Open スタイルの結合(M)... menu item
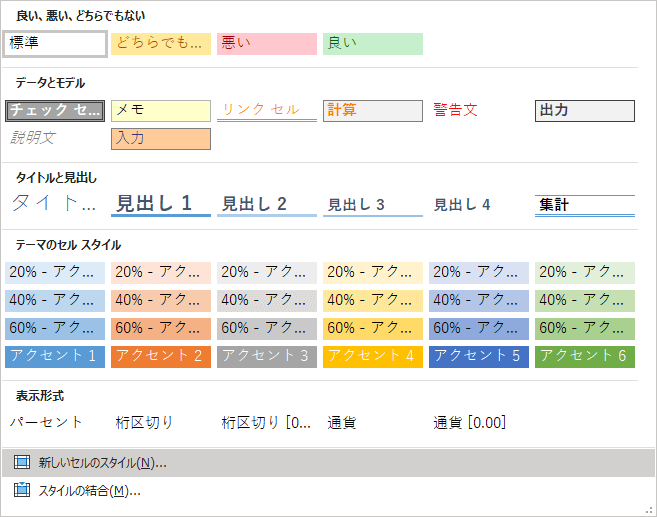 (x=89, y=490)
